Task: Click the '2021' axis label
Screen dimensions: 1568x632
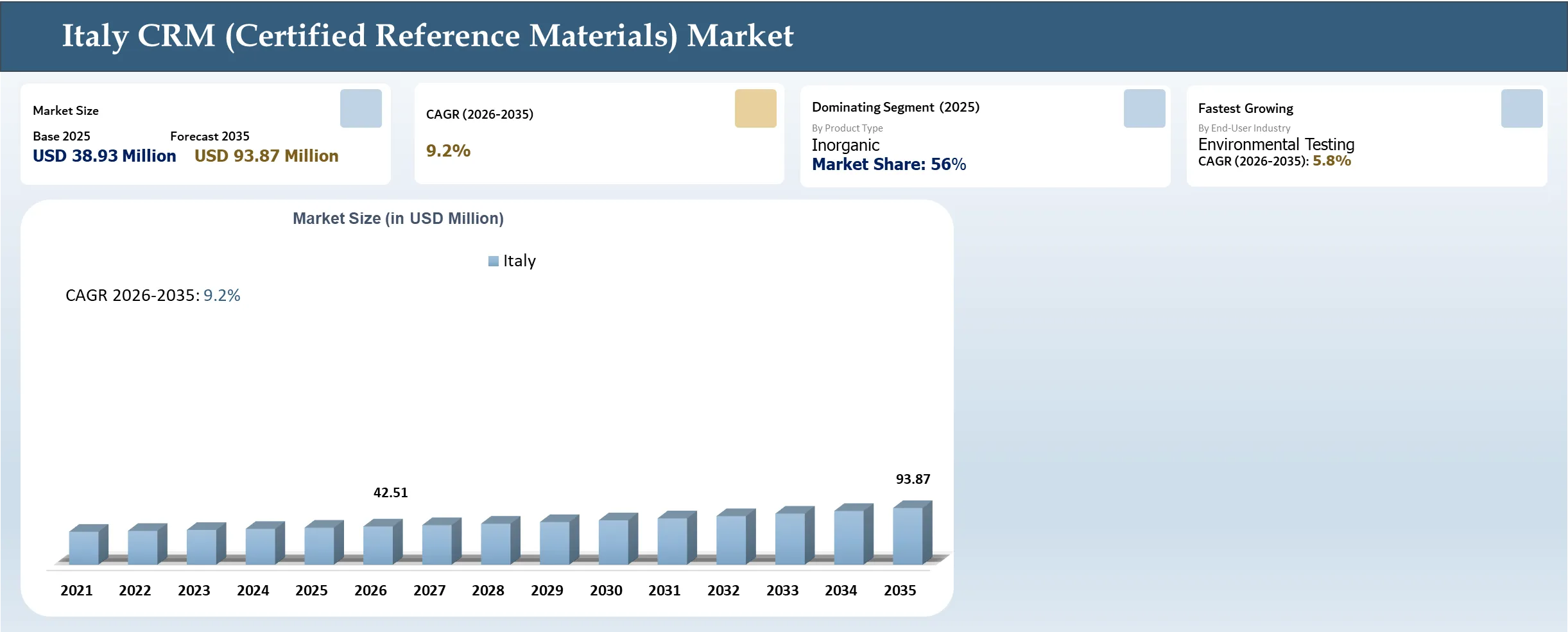Action: pos(76,590)
